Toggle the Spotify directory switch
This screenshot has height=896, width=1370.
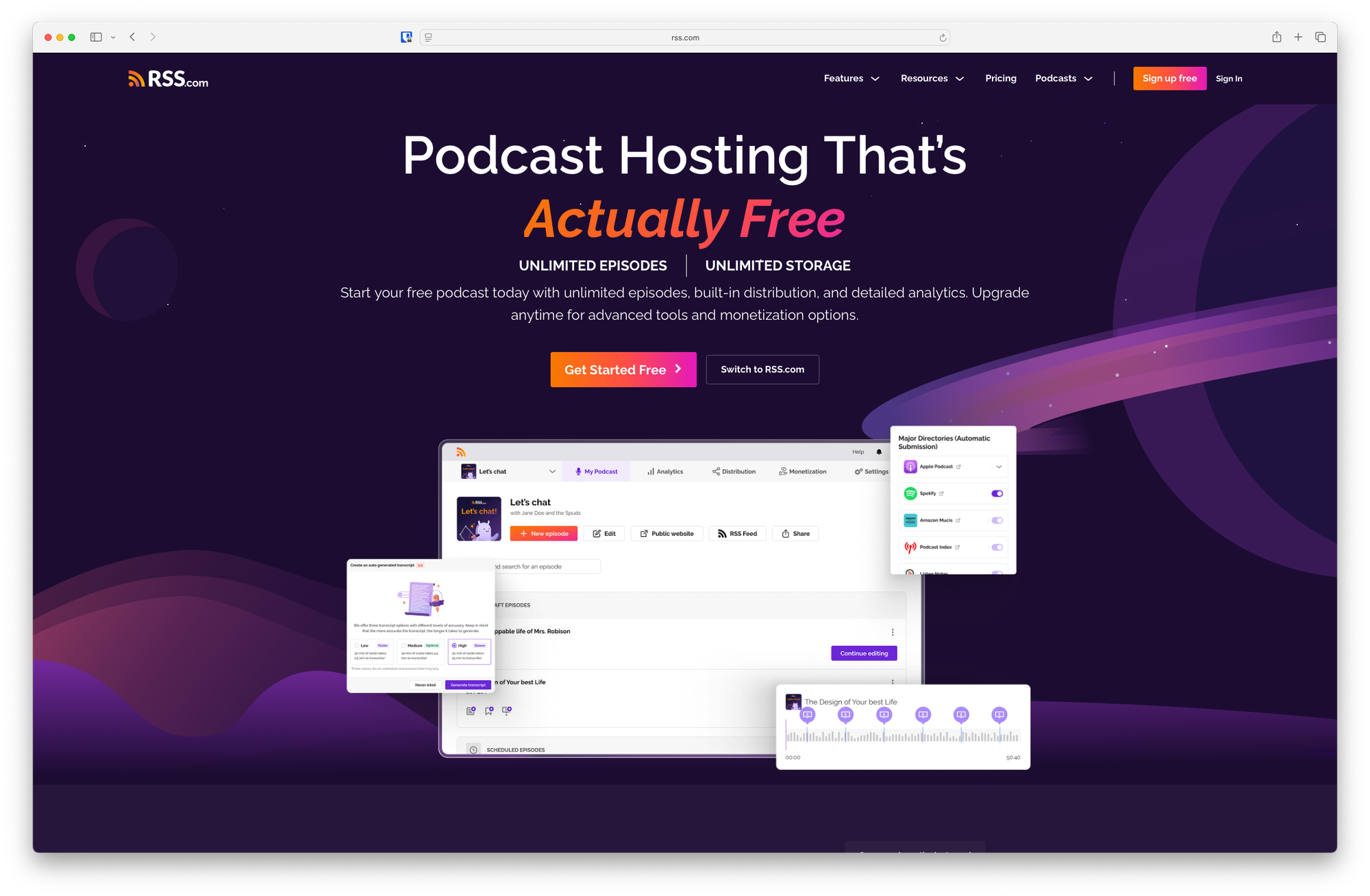coord(997,493)
